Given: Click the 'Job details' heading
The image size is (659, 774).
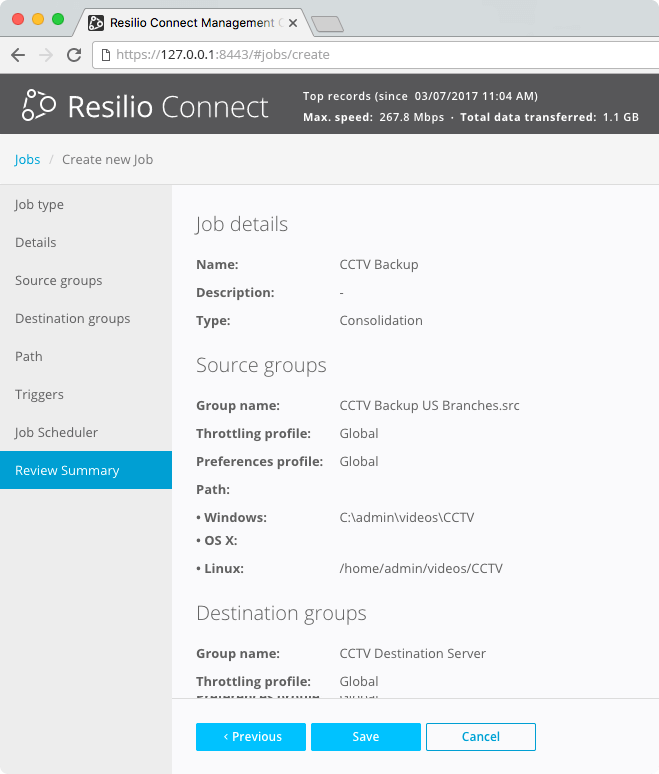Looking at the screenshot, I should pyautogui.click(x=241, y=225).
